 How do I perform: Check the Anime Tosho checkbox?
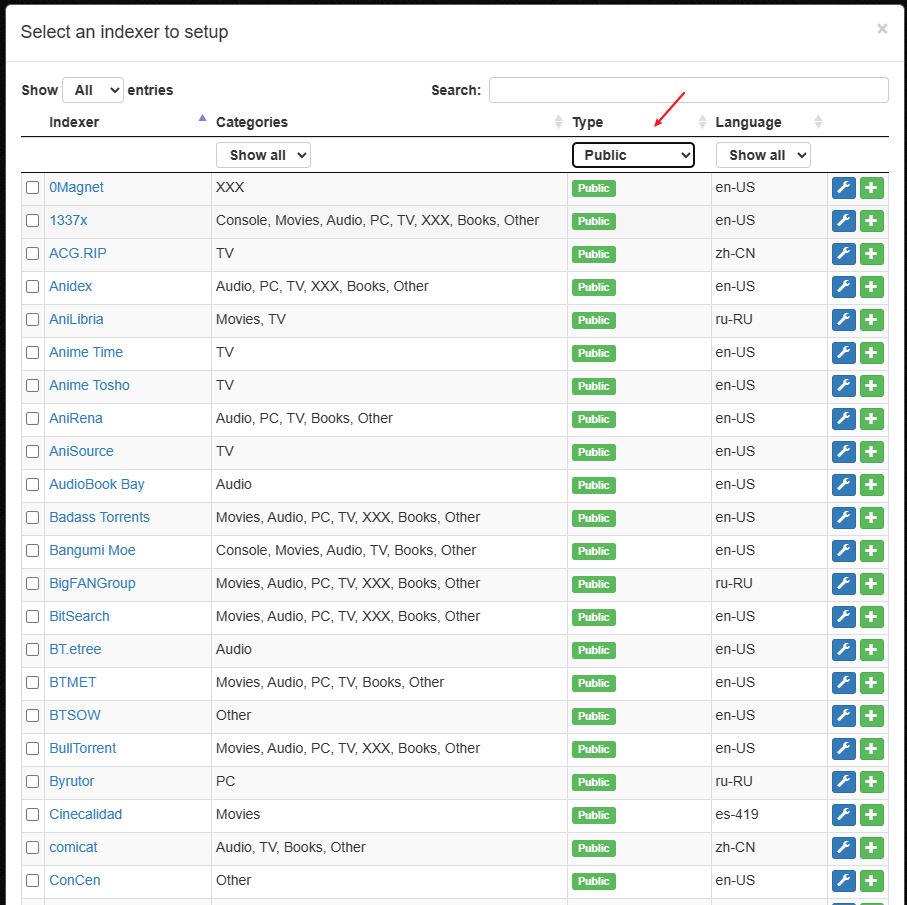[x=32, y=385]
